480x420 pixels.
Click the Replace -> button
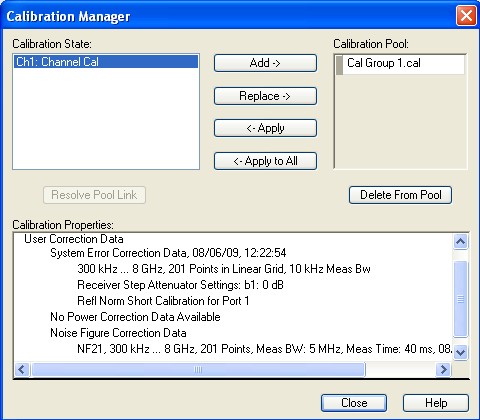click(265, 96)
